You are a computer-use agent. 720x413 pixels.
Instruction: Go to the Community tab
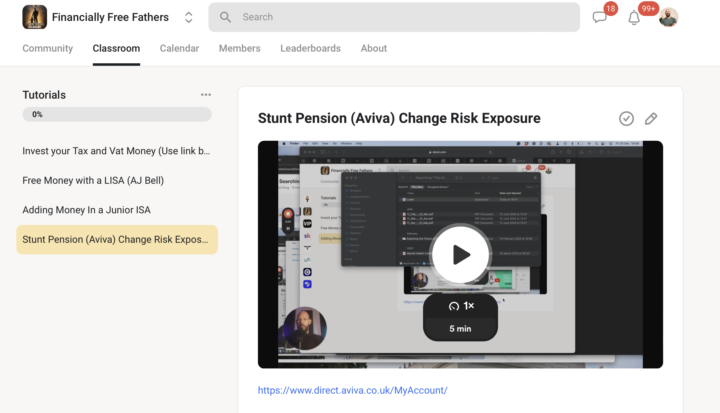48,48
